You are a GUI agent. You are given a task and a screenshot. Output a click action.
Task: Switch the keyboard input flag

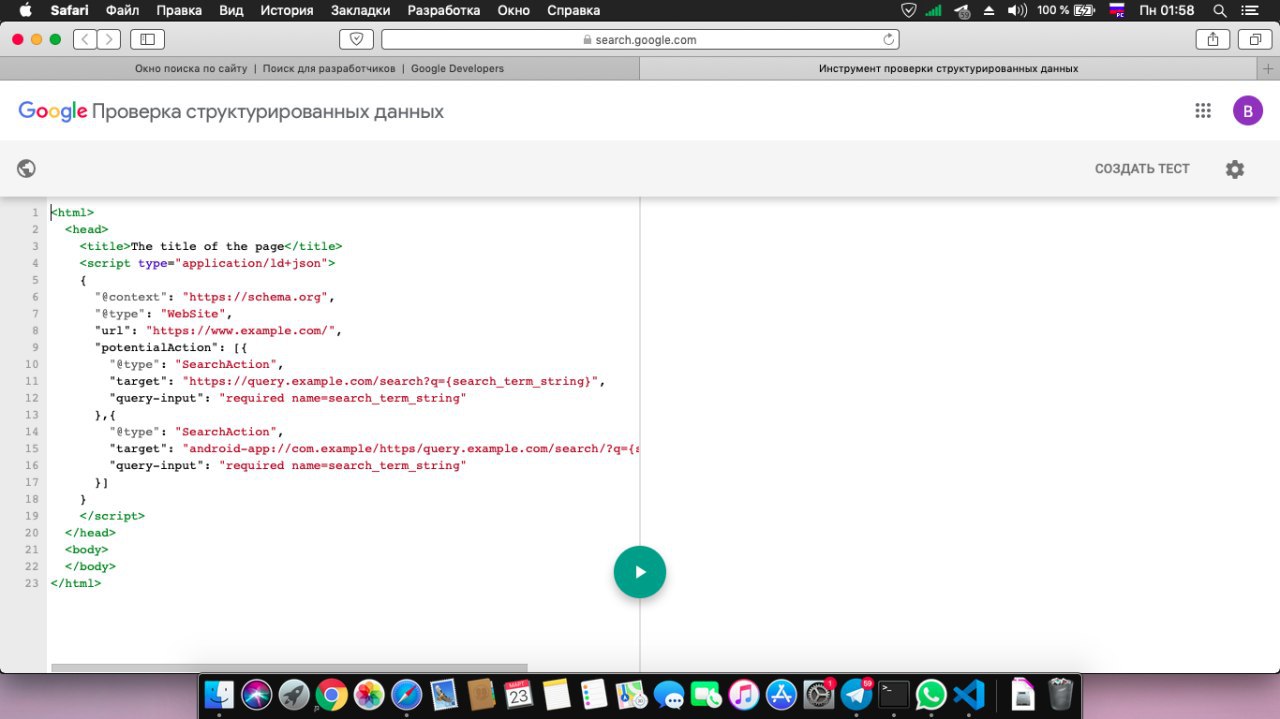tap(1119, 10)
